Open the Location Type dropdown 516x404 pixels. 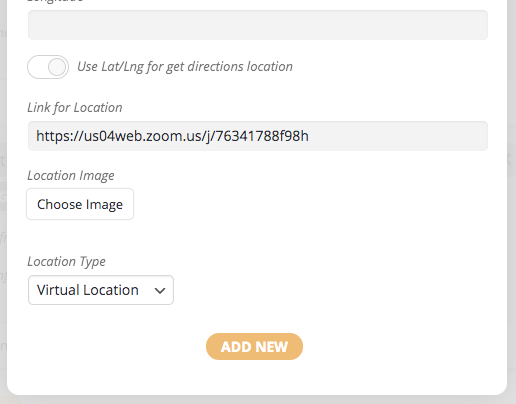tap(101, 290)
